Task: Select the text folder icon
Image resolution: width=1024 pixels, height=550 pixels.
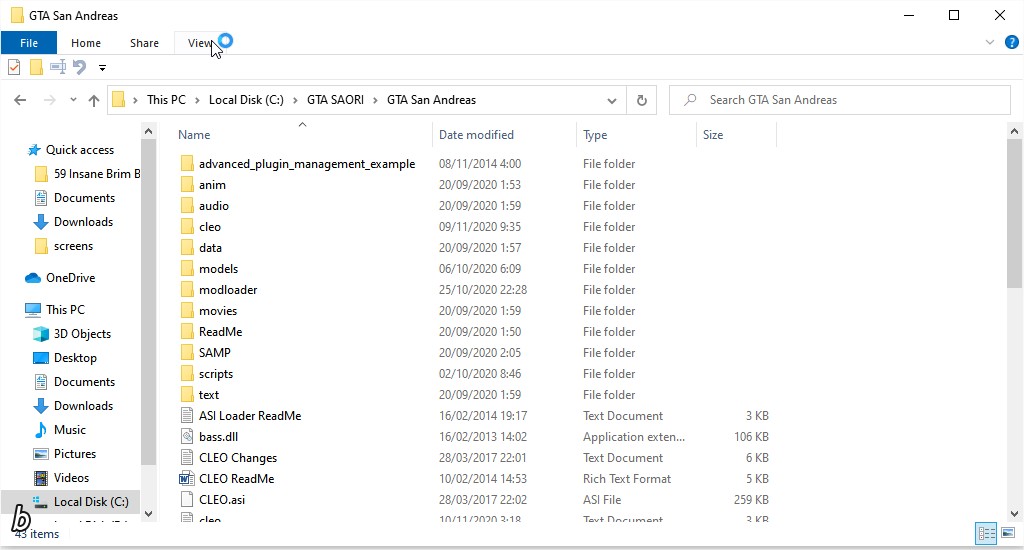Action: point(187,395)
